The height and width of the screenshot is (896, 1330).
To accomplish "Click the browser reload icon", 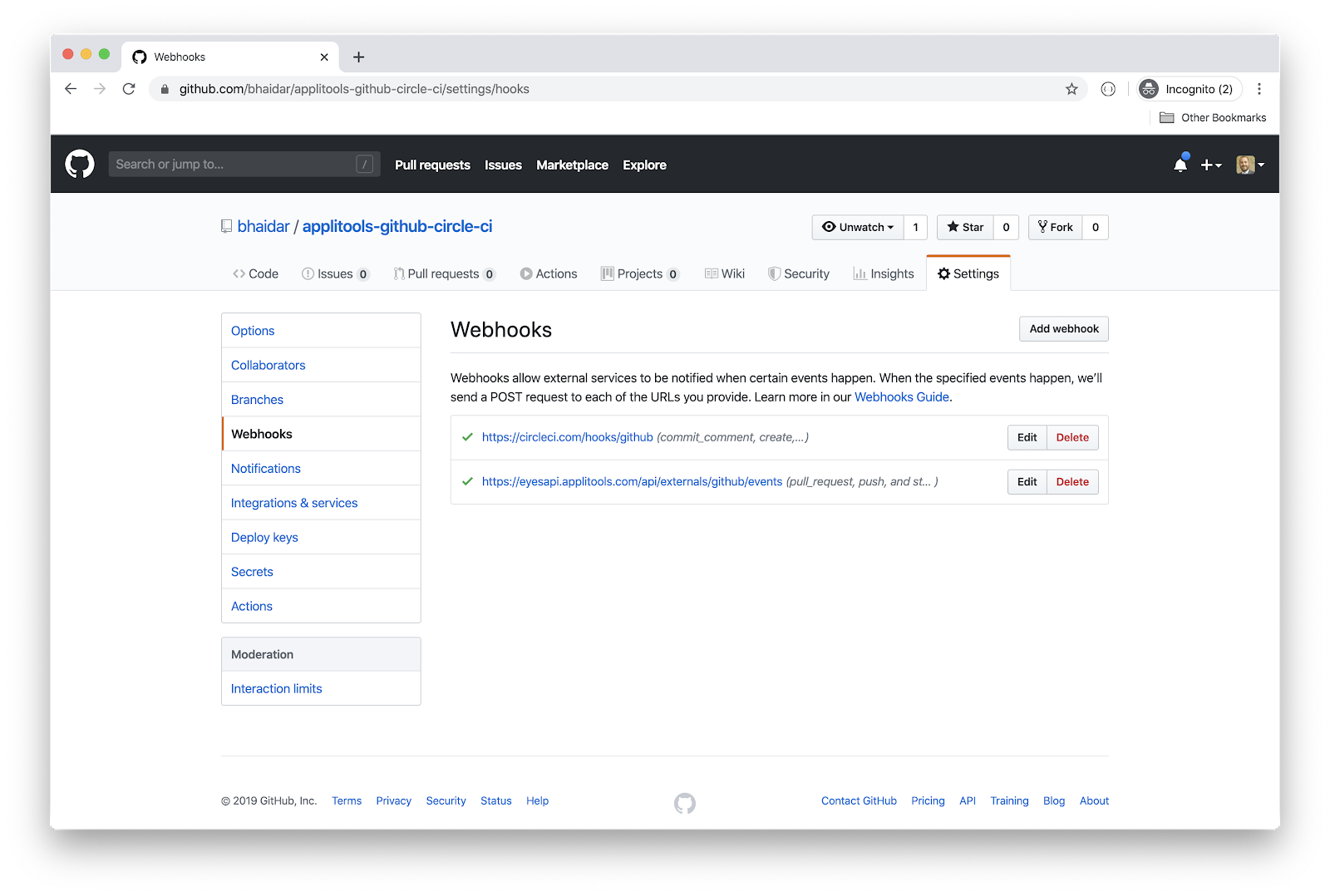I will (x=129, y=89).
